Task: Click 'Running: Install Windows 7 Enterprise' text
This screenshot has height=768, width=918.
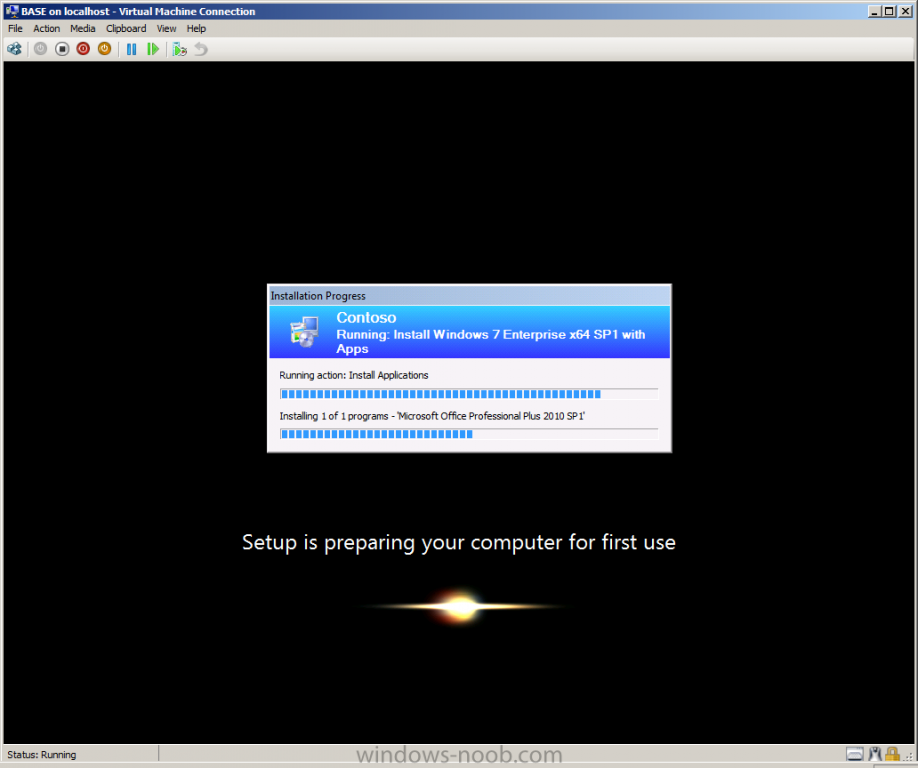Action: (491, 341)
